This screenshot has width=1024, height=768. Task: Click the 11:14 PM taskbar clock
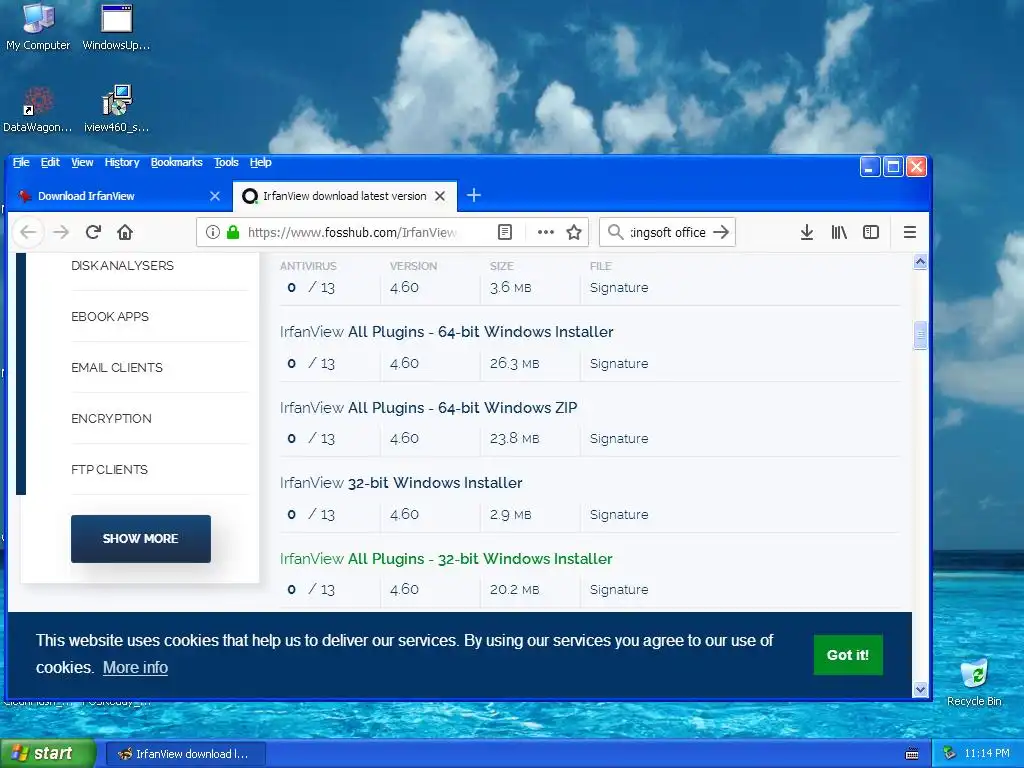click(986, 754)
